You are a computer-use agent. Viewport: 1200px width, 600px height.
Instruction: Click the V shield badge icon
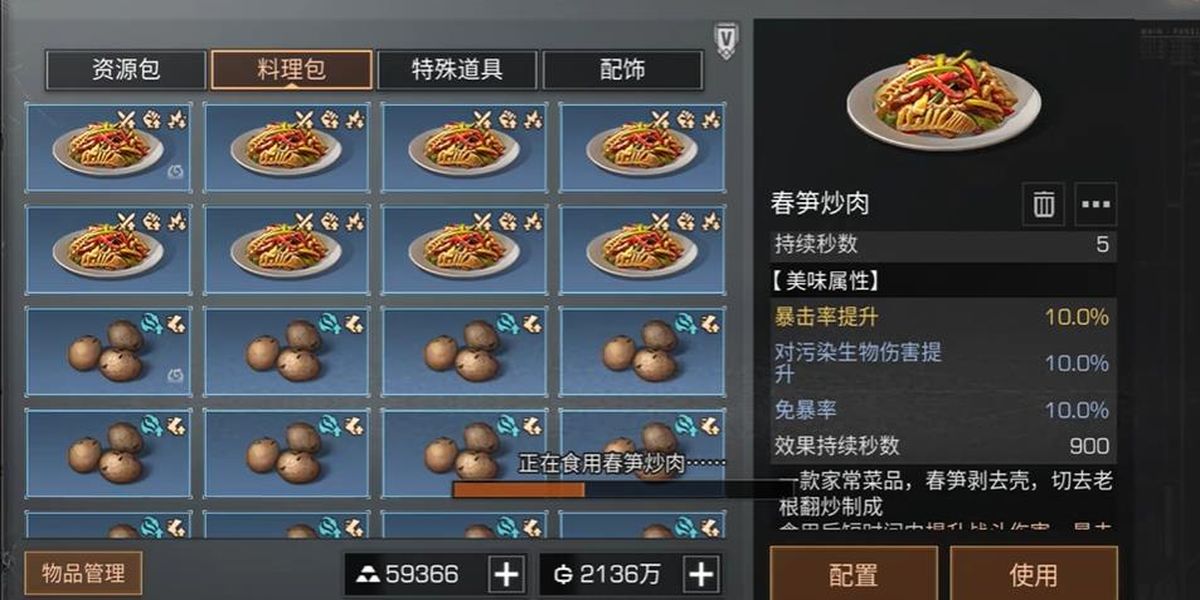coord(726,42)
